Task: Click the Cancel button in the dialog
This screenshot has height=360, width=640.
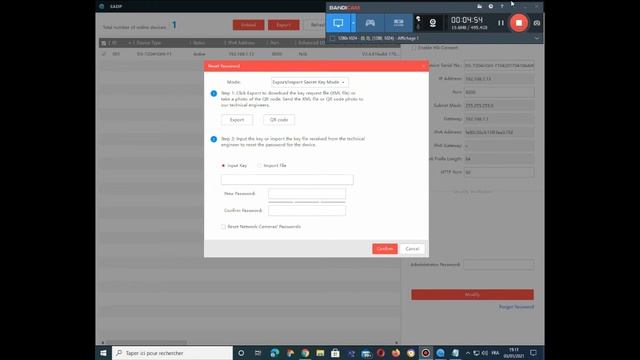Action: pos(412,249)
